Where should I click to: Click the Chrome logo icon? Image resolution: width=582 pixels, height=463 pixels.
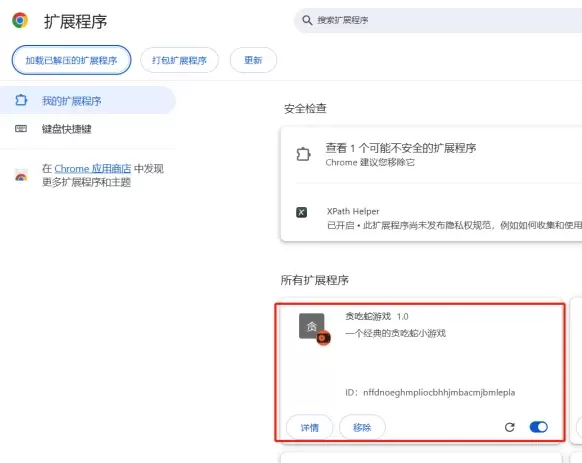click(x=20, y=20)
